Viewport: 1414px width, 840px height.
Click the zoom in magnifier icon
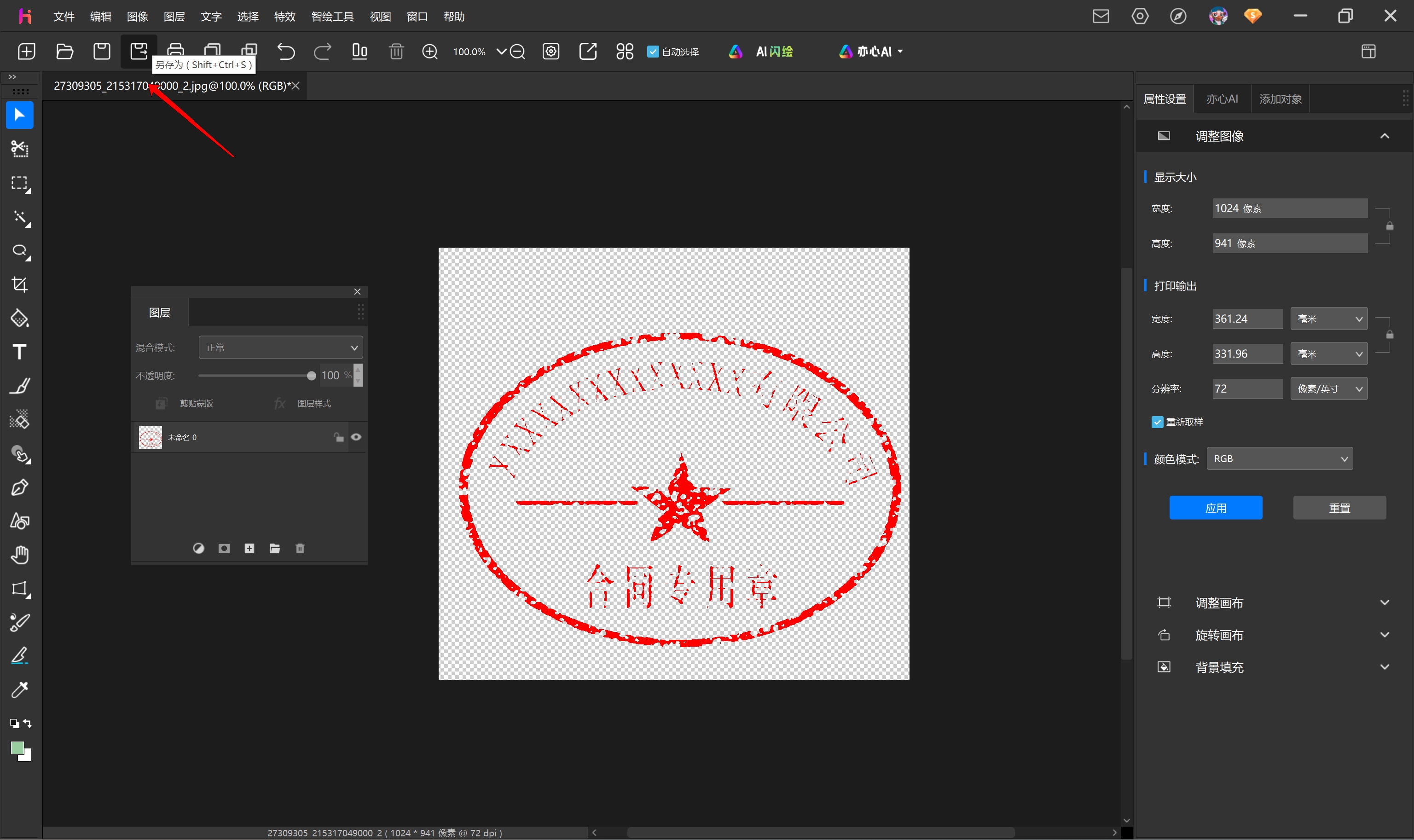(430, 52)
